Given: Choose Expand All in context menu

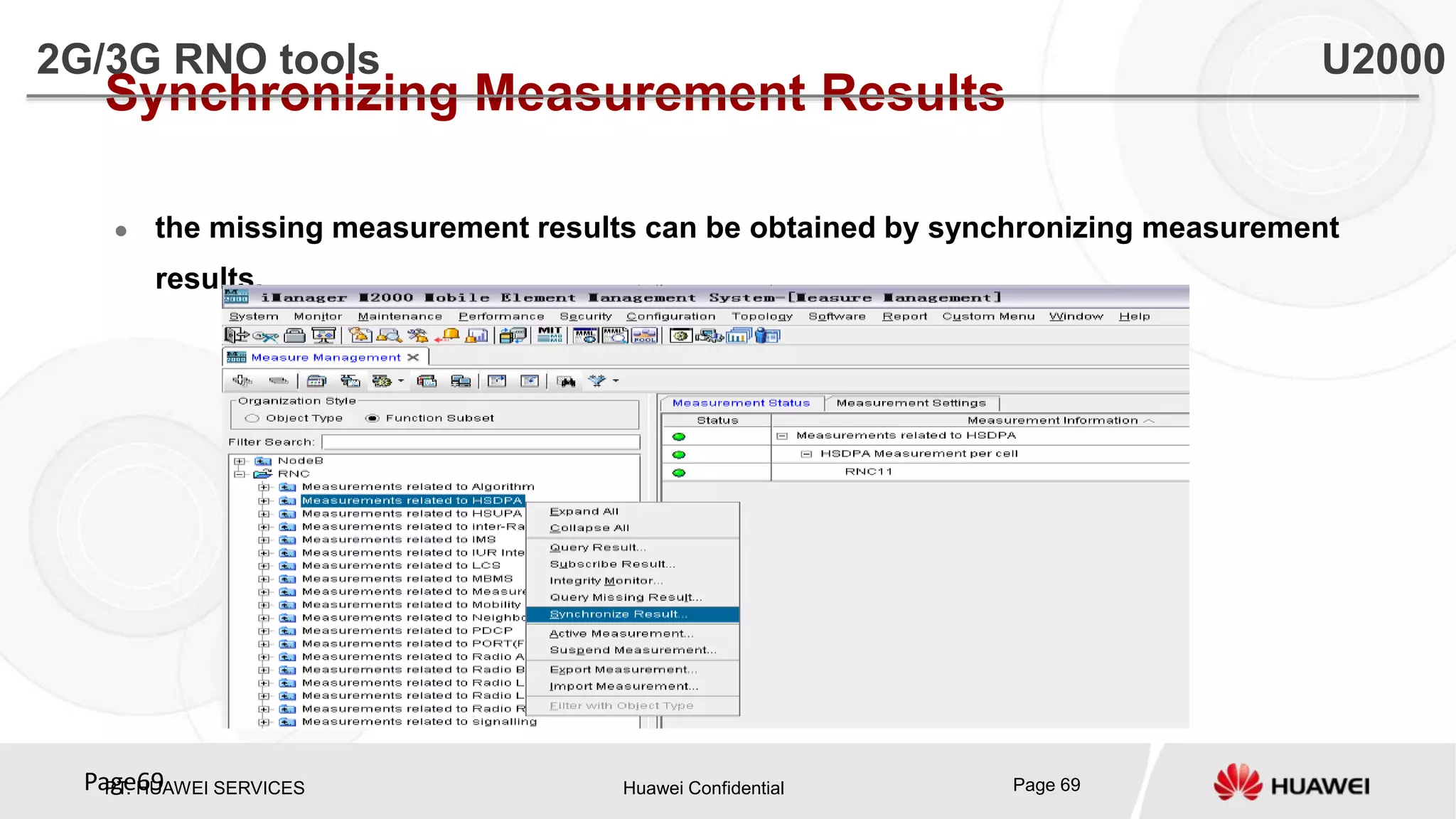Looking at the screenshot, I should click(633, 511).
